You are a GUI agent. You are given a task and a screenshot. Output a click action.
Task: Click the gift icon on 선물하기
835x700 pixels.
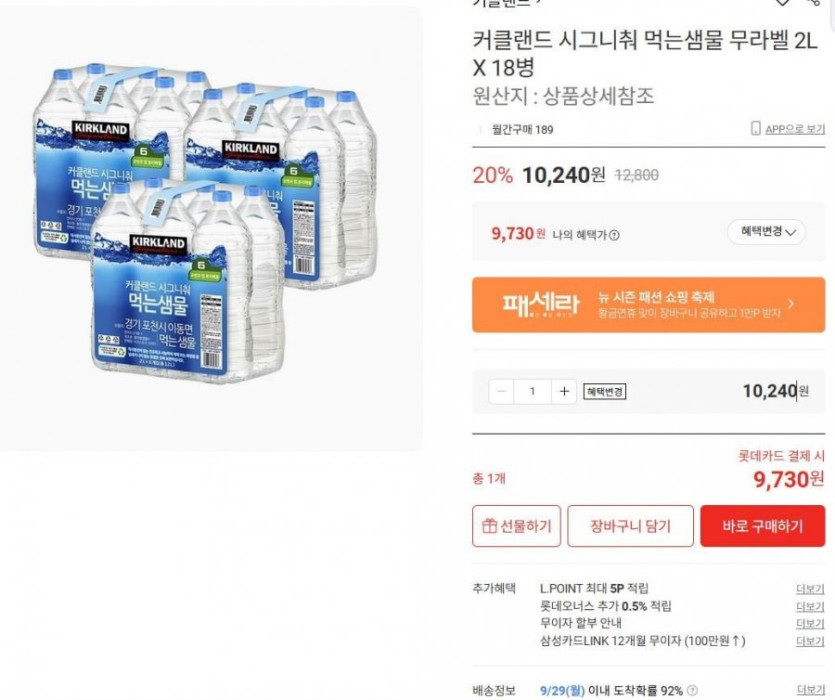pyautogui.click(x=490, y=526)
